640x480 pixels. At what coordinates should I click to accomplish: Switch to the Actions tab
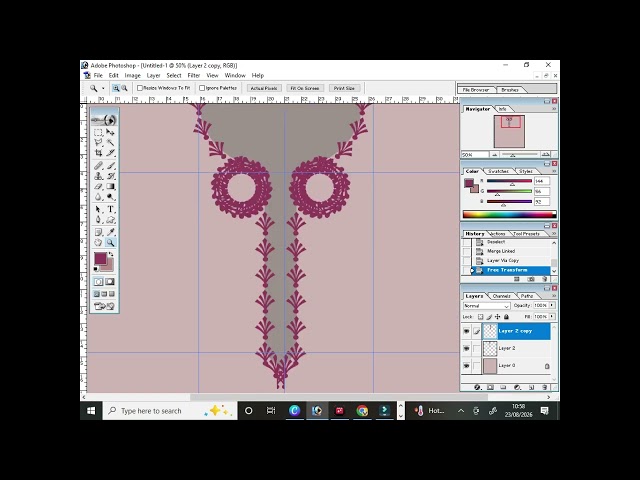(498, 234)
